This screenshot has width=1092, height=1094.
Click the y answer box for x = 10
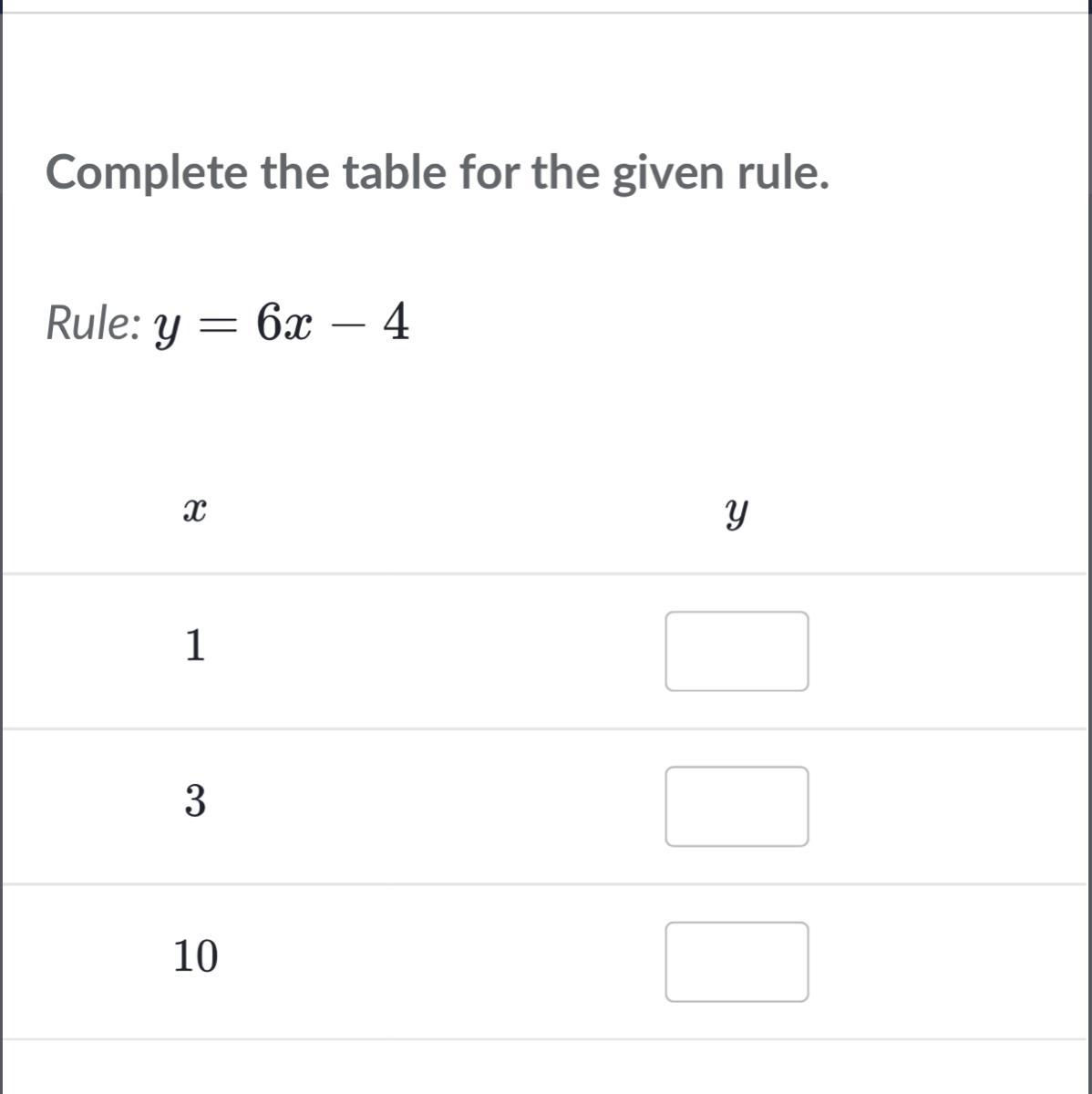click(x=737, y=962)
